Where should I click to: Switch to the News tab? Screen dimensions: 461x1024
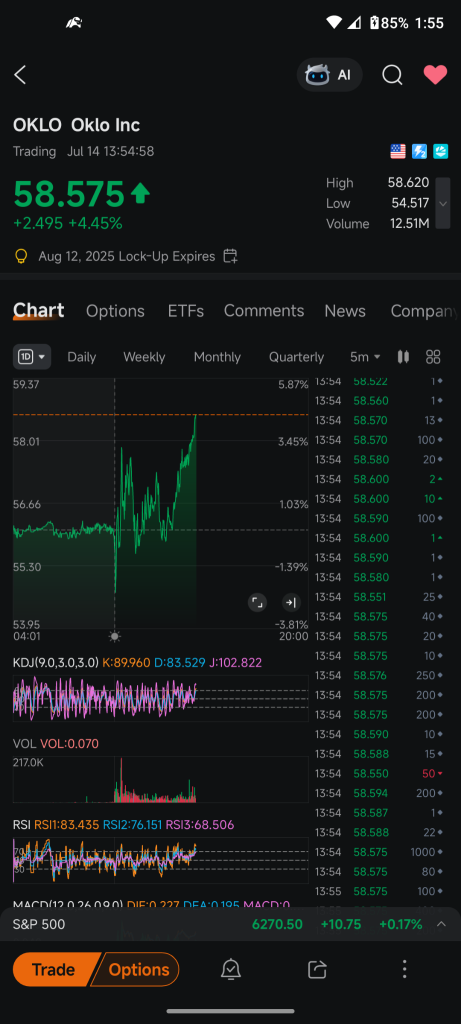pos(345,311)
